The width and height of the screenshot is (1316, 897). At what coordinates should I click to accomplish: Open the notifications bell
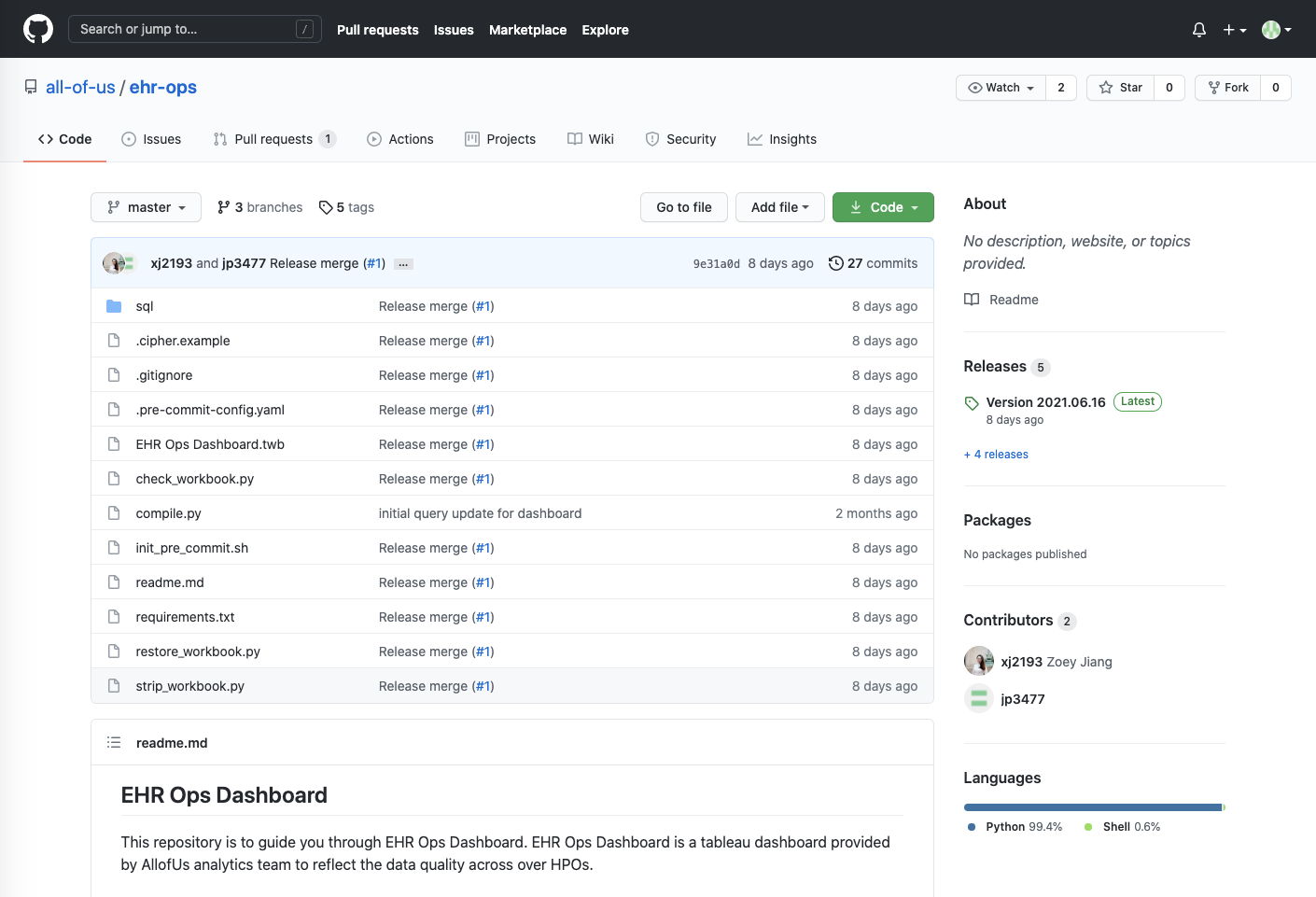[x=1199, y=30]
